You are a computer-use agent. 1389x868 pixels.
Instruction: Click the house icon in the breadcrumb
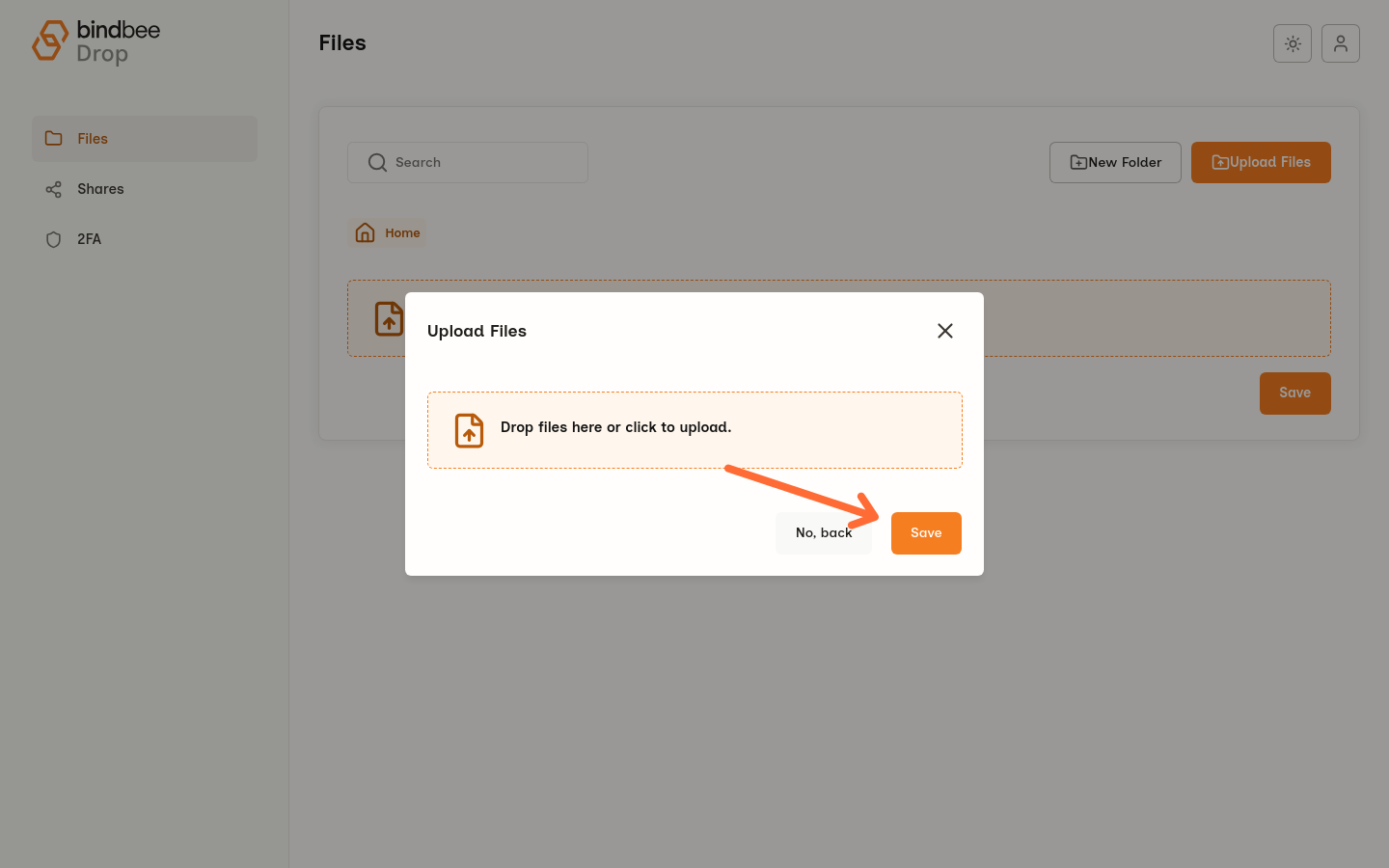[365, 233]
